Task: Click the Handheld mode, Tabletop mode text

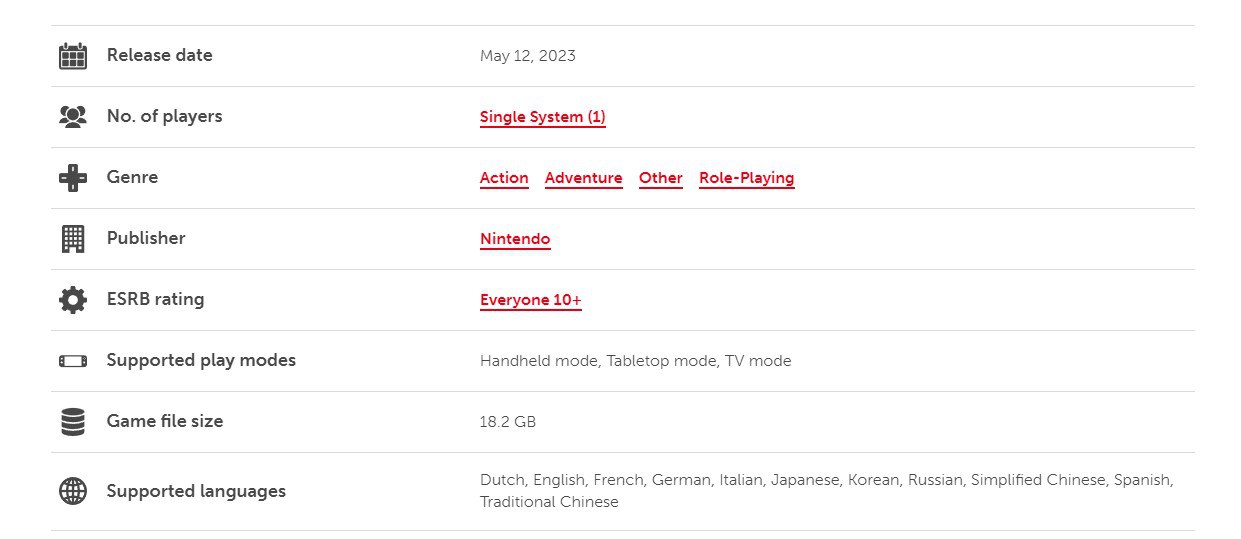Action: (598, 361)
